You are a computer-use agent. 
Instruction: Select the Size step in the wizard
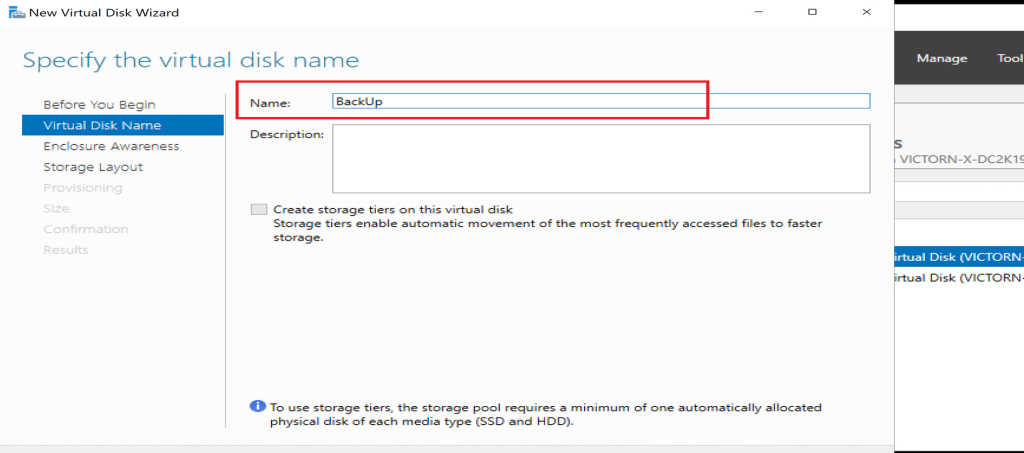tap(56, 209)
